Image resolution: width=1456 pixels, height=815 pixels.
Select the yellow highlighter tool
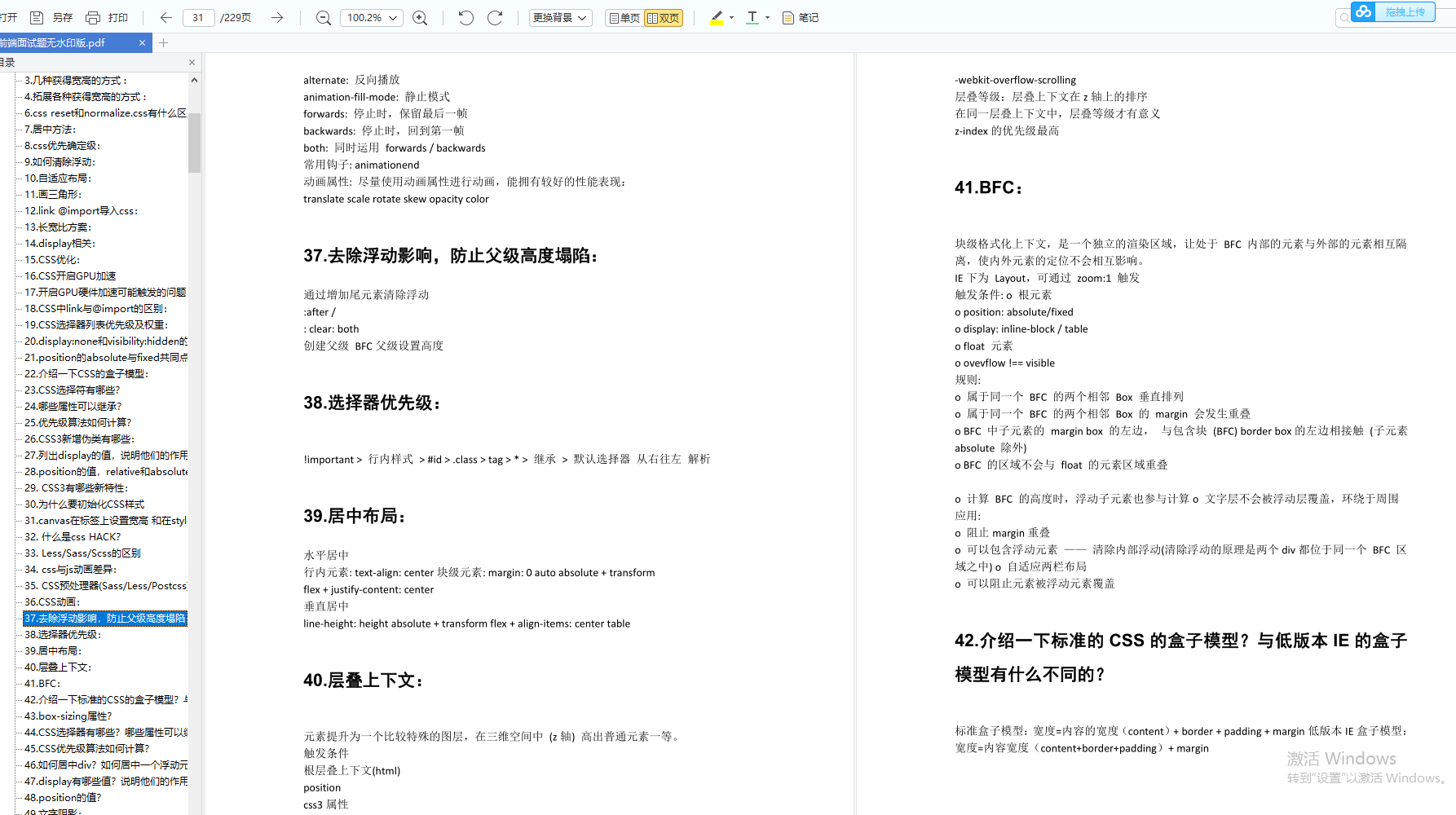717,17
